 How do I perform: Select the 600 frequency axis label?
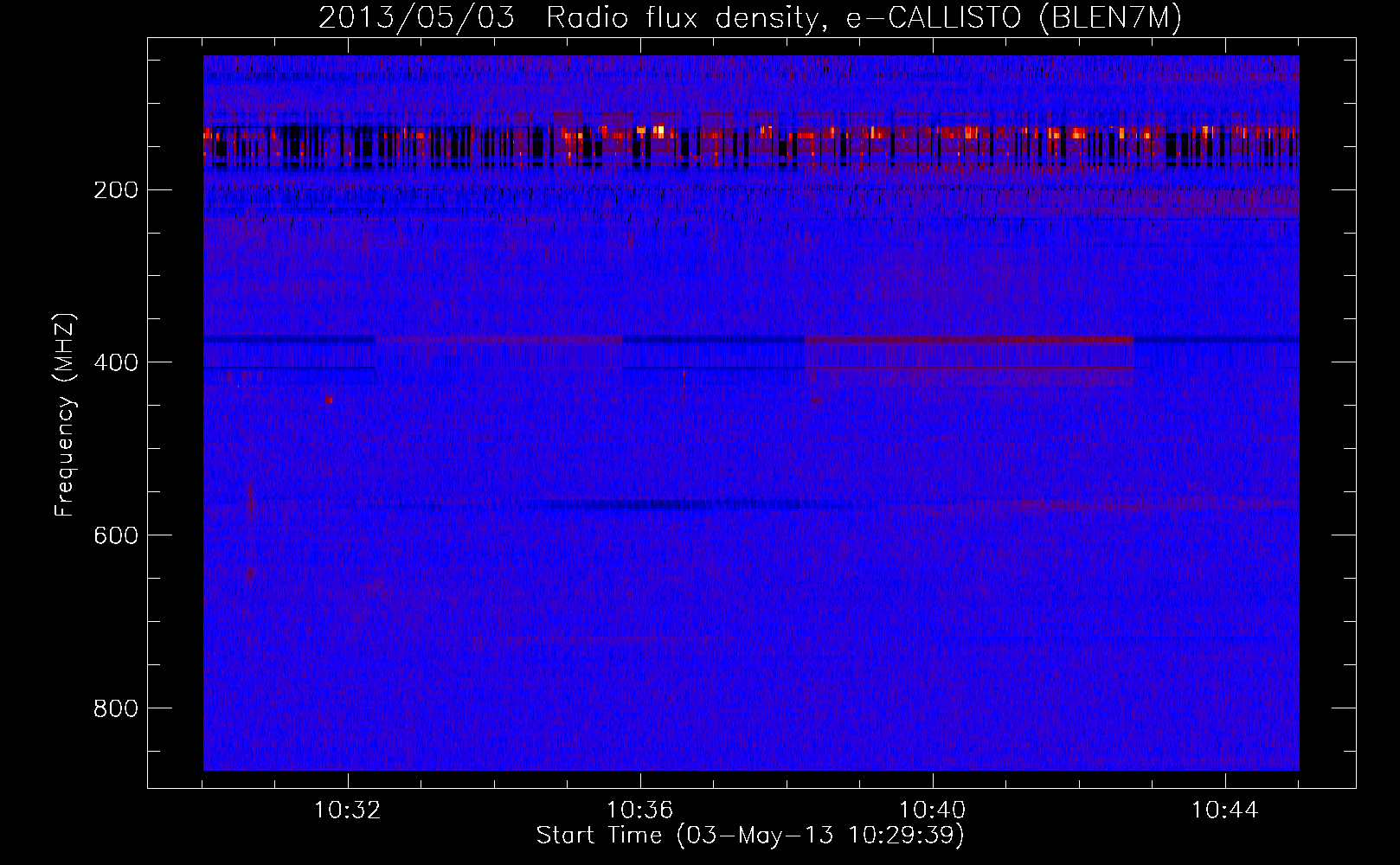click(x=115, y=535)
